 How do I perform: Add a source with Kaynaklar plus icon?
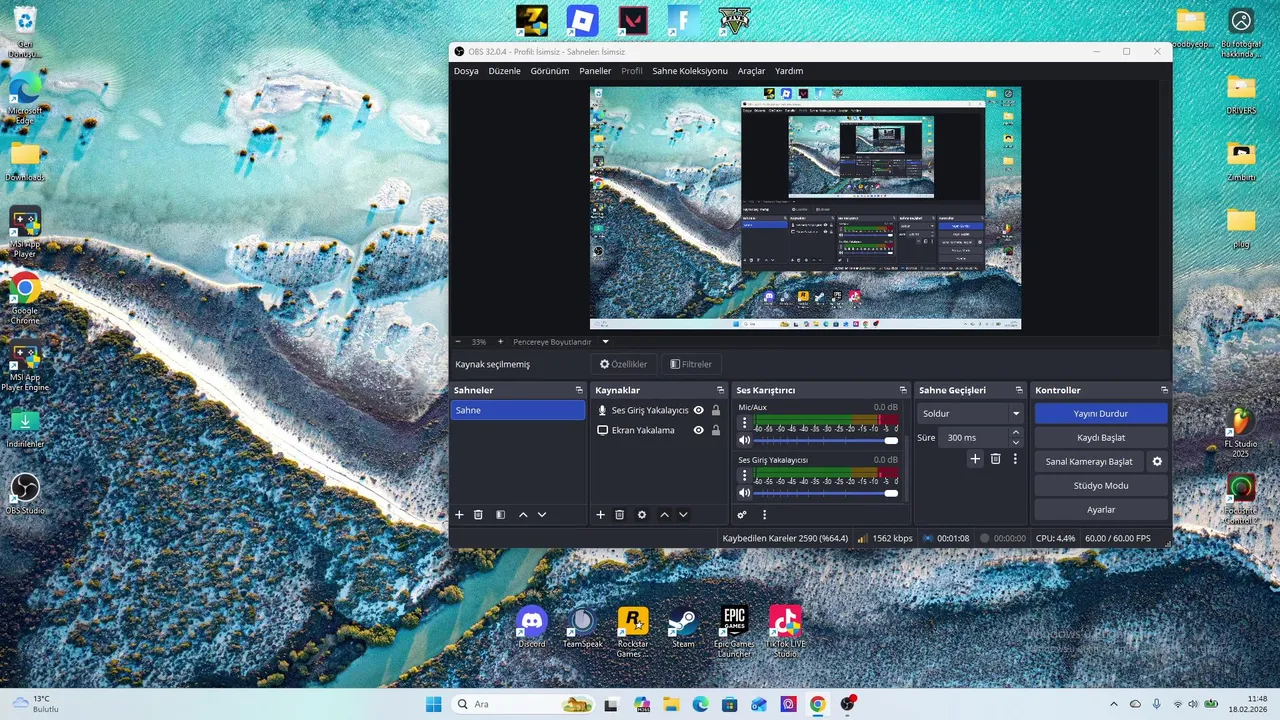[601, 515]
